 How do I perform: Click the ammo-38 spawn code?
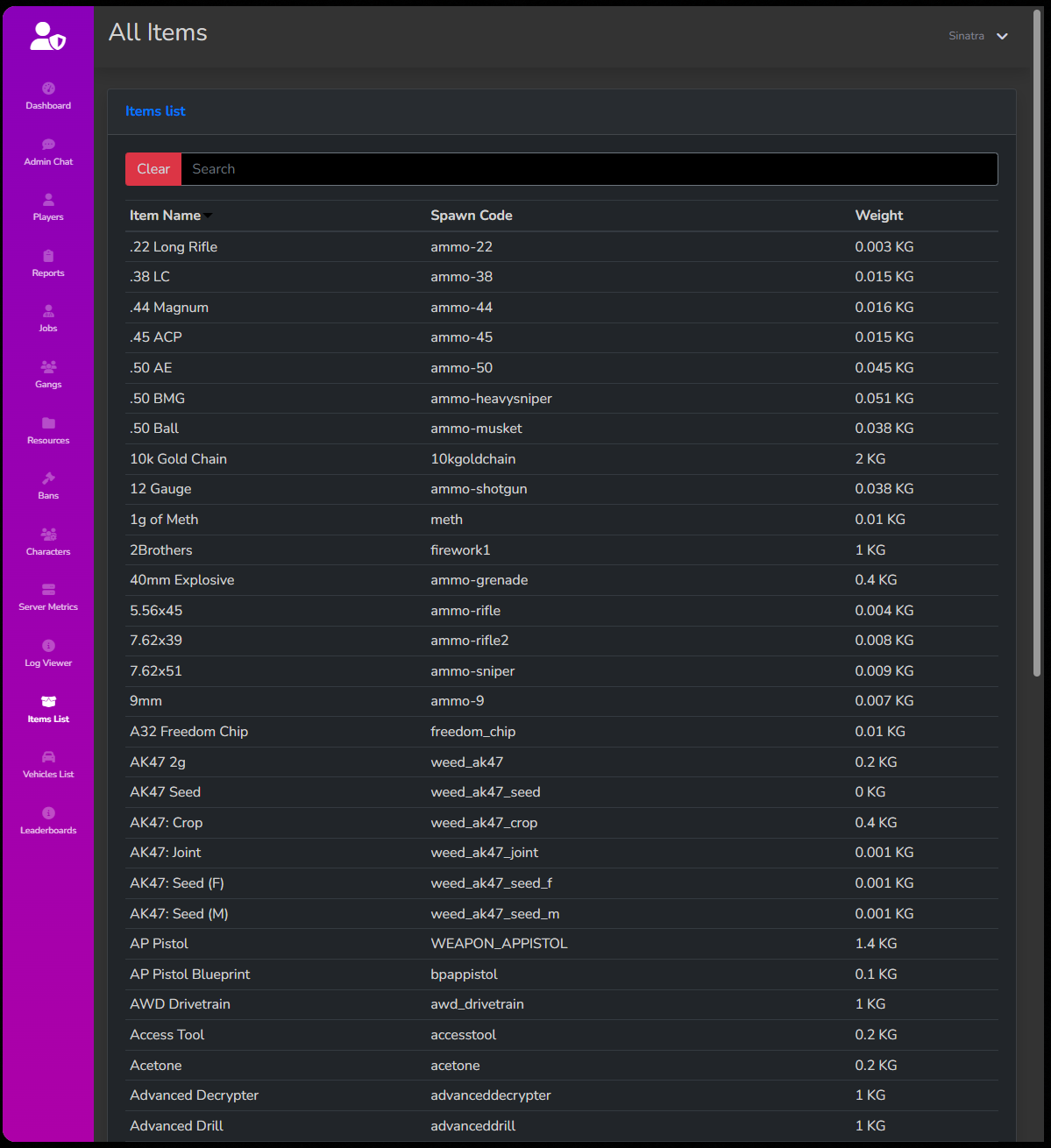(x=462, y=277)
